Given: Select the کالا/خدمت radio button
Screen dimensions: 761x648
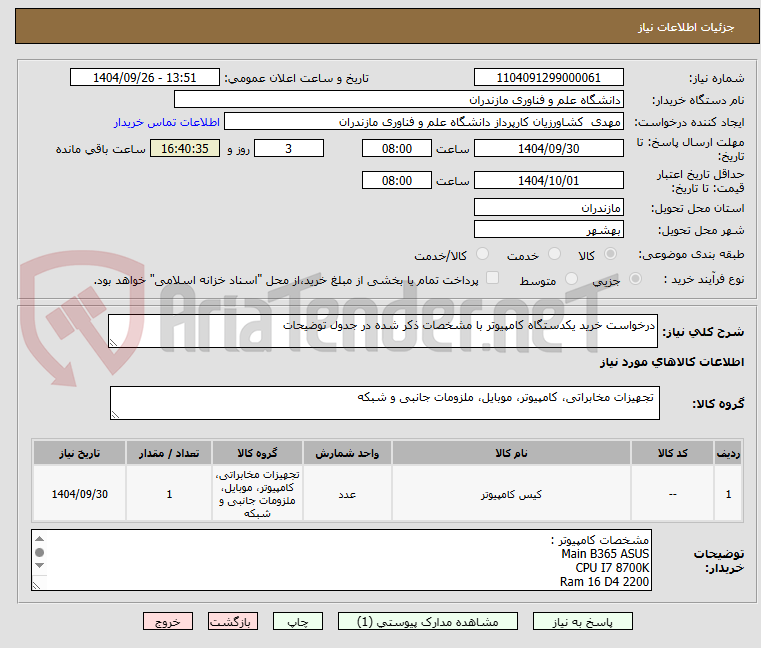Looking at the screenshot, I should (482, 254).
